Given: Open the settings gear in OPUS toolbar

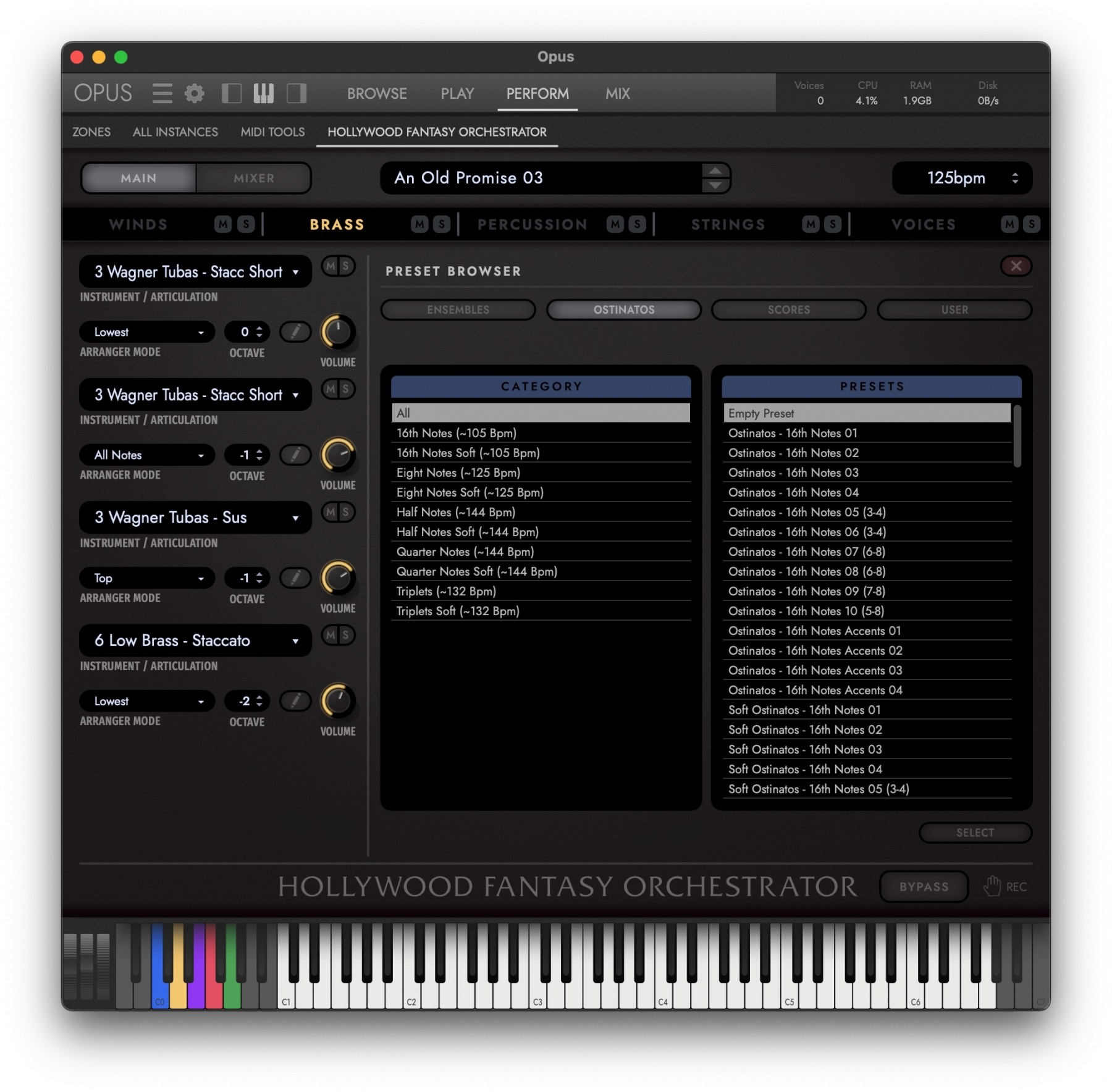Looking at the screenshot, I should pyautogui.click(x=195, y=93).
